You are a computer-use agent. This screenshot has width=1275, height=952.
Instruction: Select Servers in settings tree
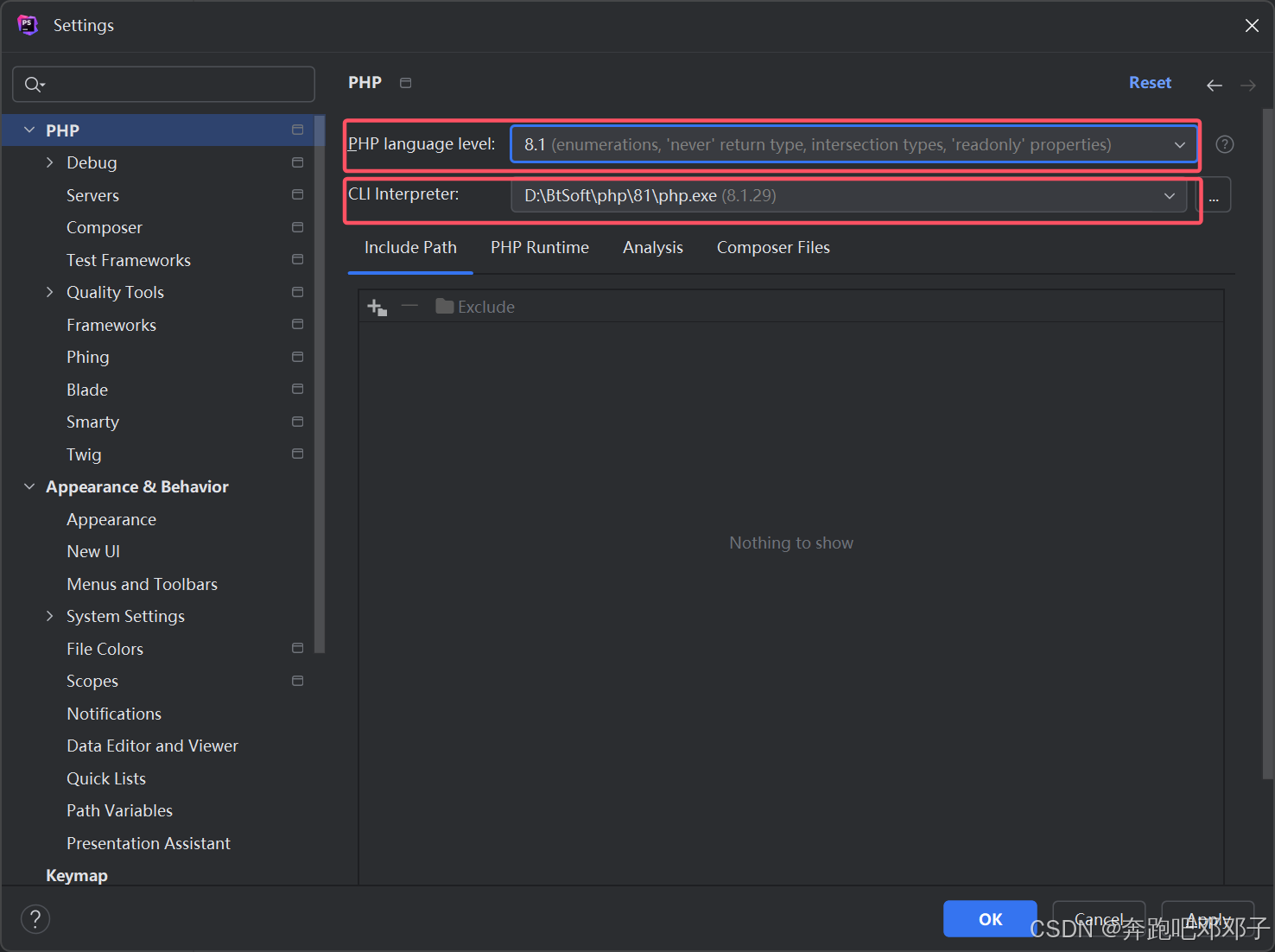(92, 195)
